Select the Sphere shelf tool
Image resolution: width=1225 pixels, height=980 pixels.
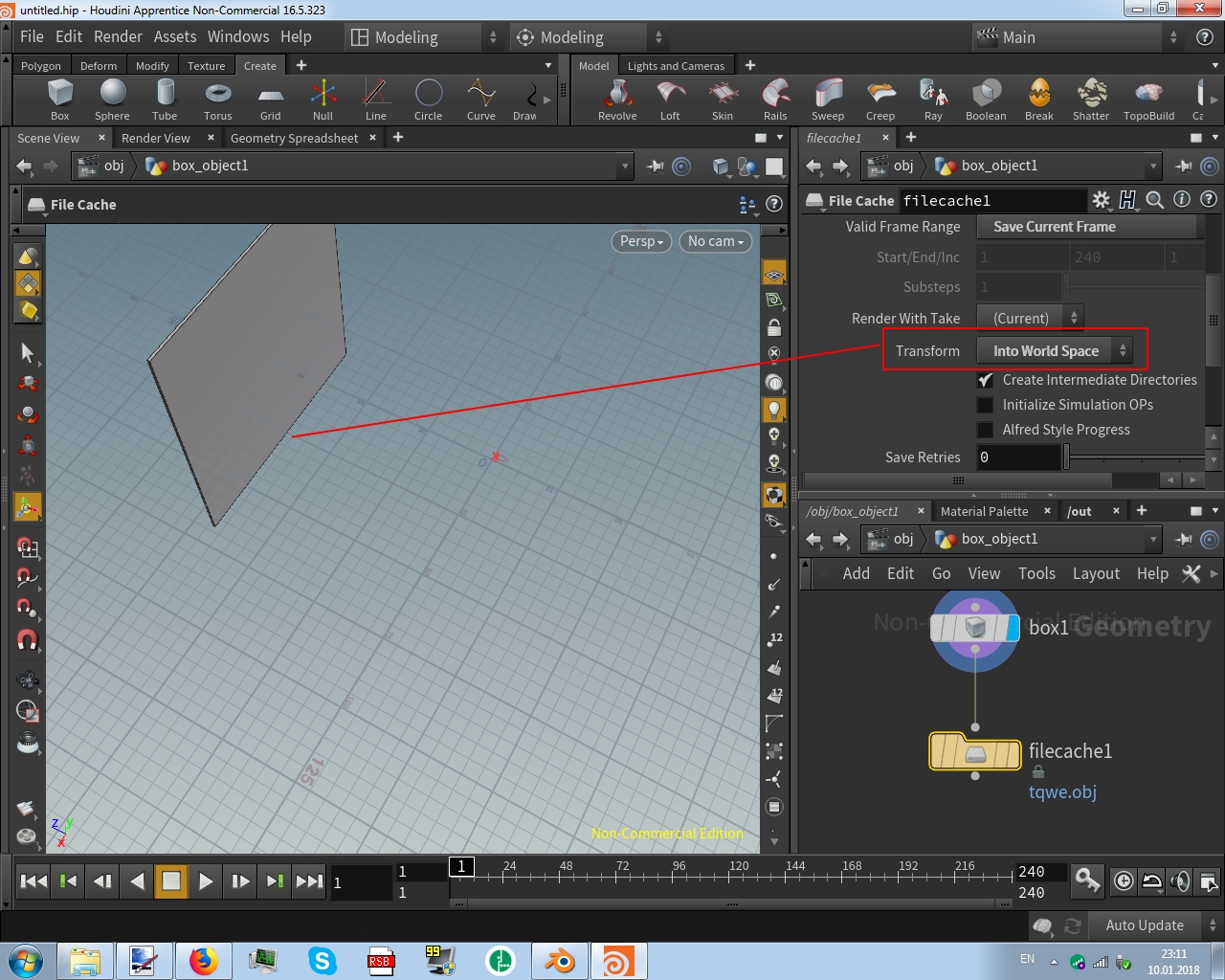point(112,100)
